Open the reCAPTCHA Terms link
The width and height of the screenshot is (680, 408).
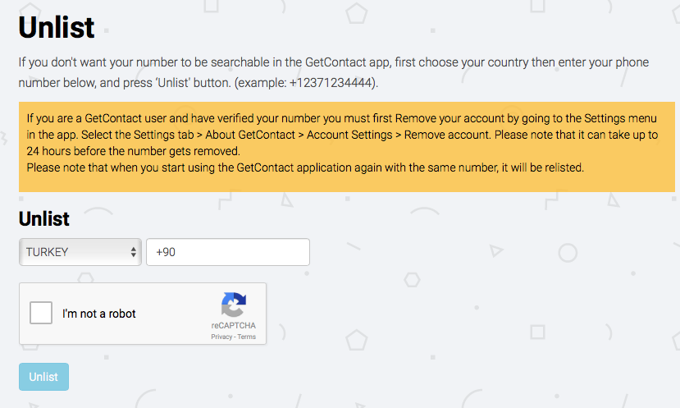tap(246, 337)
